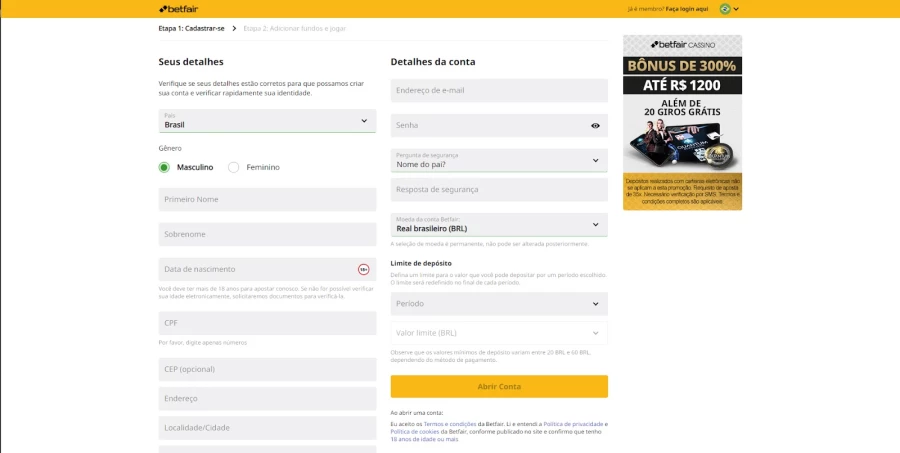The width and height of the screenshot is (900, 453).
Task: Toggle password visibility eye icon
Action: (x=595, y=126)
